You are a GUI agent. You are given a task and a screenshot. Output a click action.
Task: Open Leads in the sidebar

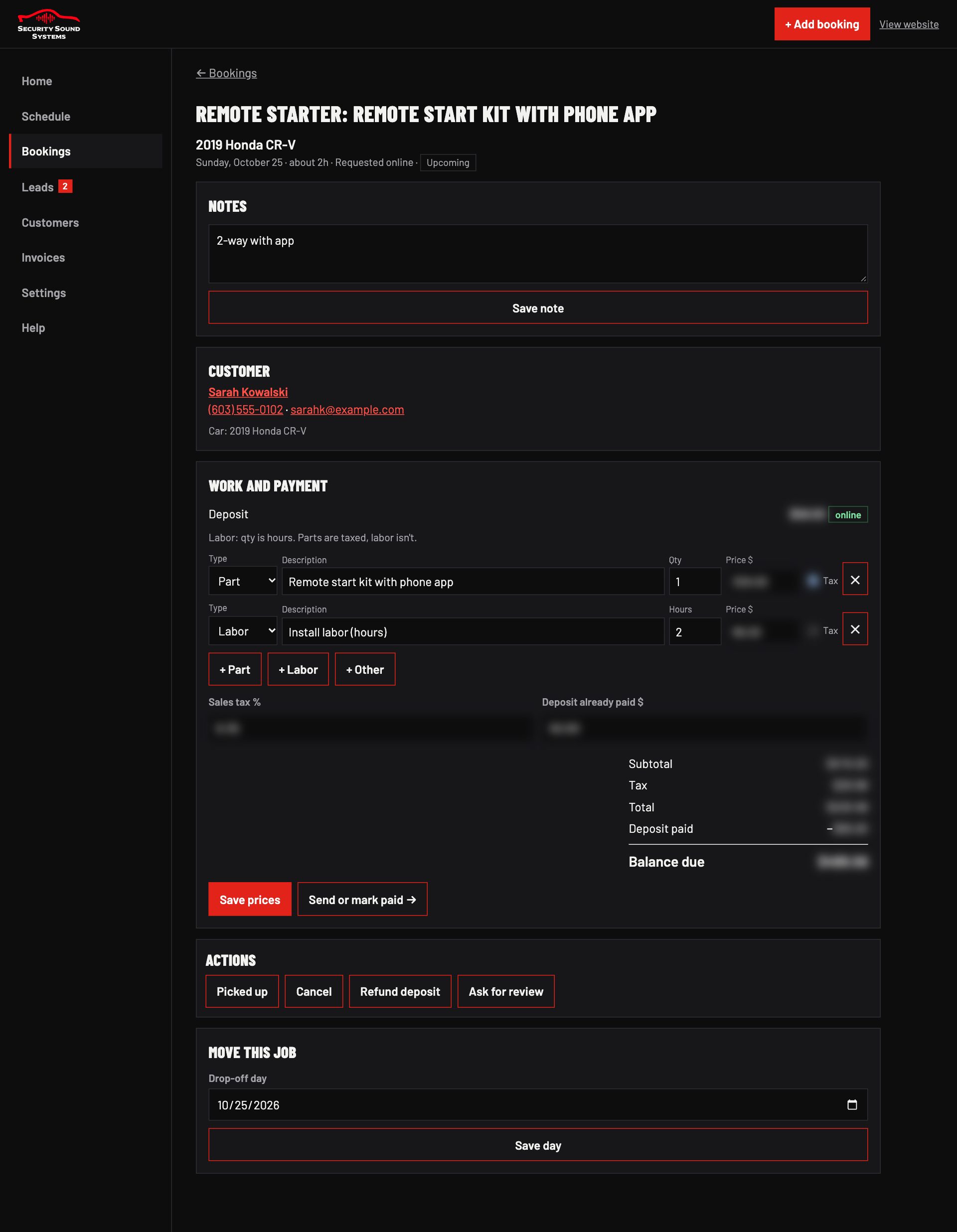[x=86, y=187]
